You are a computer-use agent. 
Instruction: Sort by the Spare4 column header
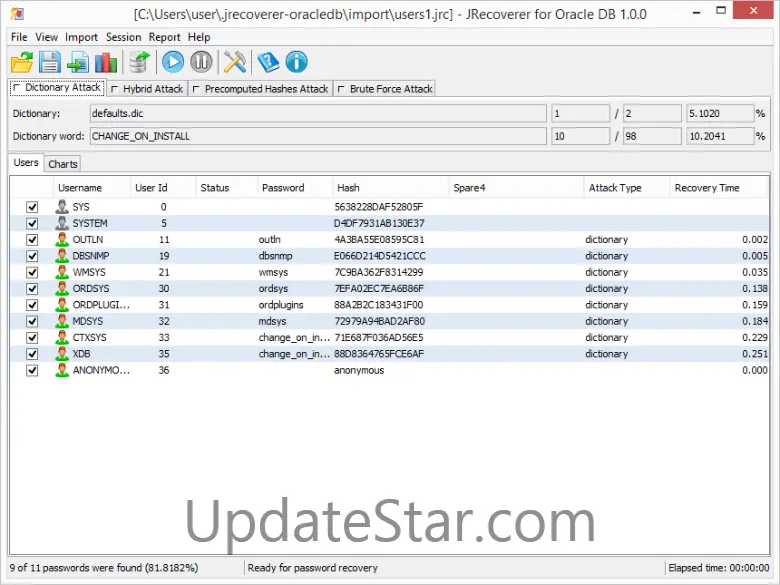[516, 188]
